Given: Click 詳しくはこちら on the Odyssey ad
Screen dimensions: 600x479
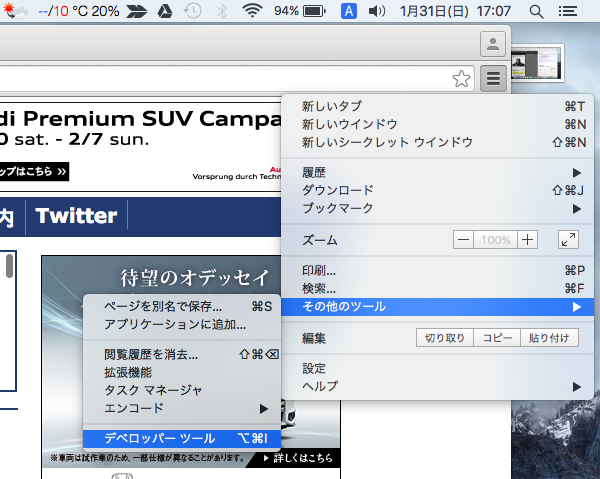Looking at the screenshot, I should pyautogui.click(x=298, y=458).
